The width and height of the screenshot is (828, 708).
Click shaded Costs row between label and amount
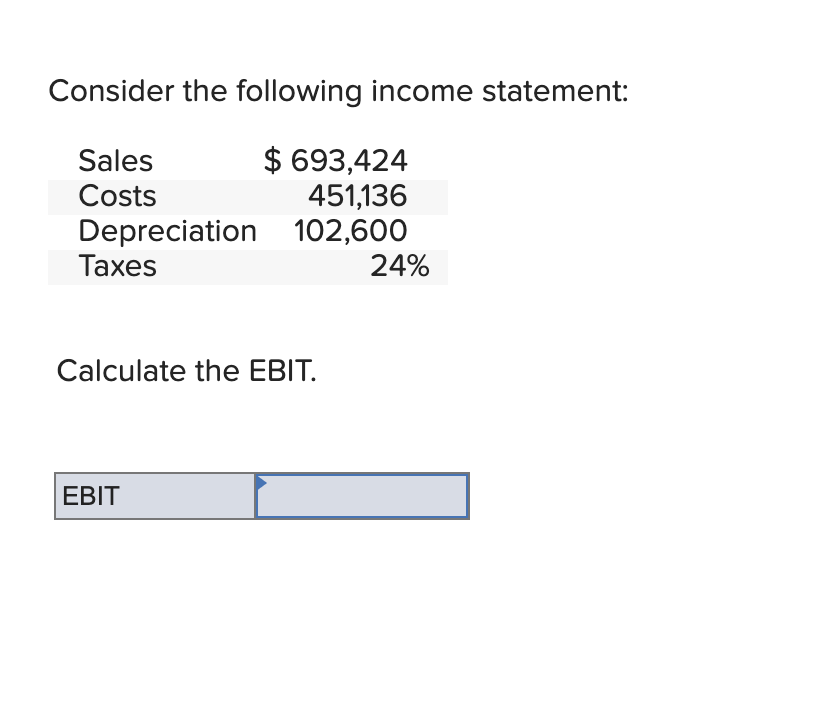[232, 197]
